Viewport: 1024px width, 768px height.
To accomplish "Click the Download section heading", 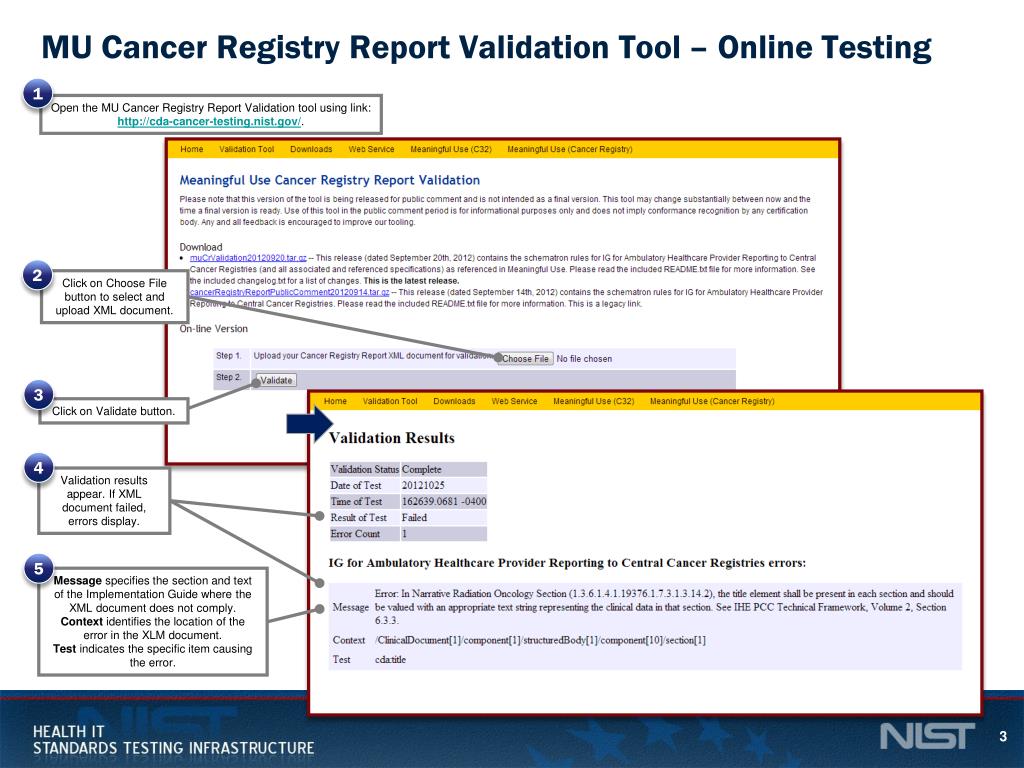I will click(200, 247).
